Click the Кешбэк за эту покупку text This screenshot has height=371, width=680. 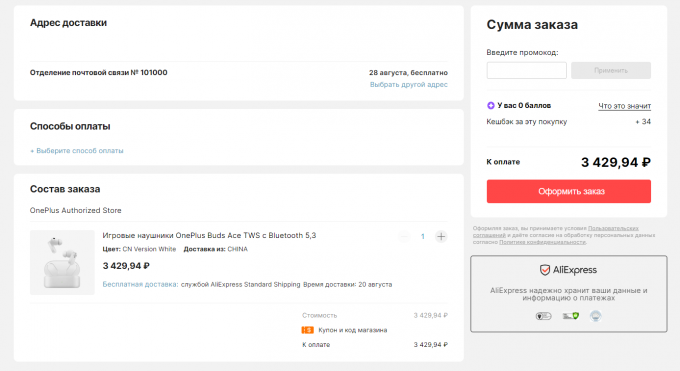pyautogui.click(x=526, y=121)
